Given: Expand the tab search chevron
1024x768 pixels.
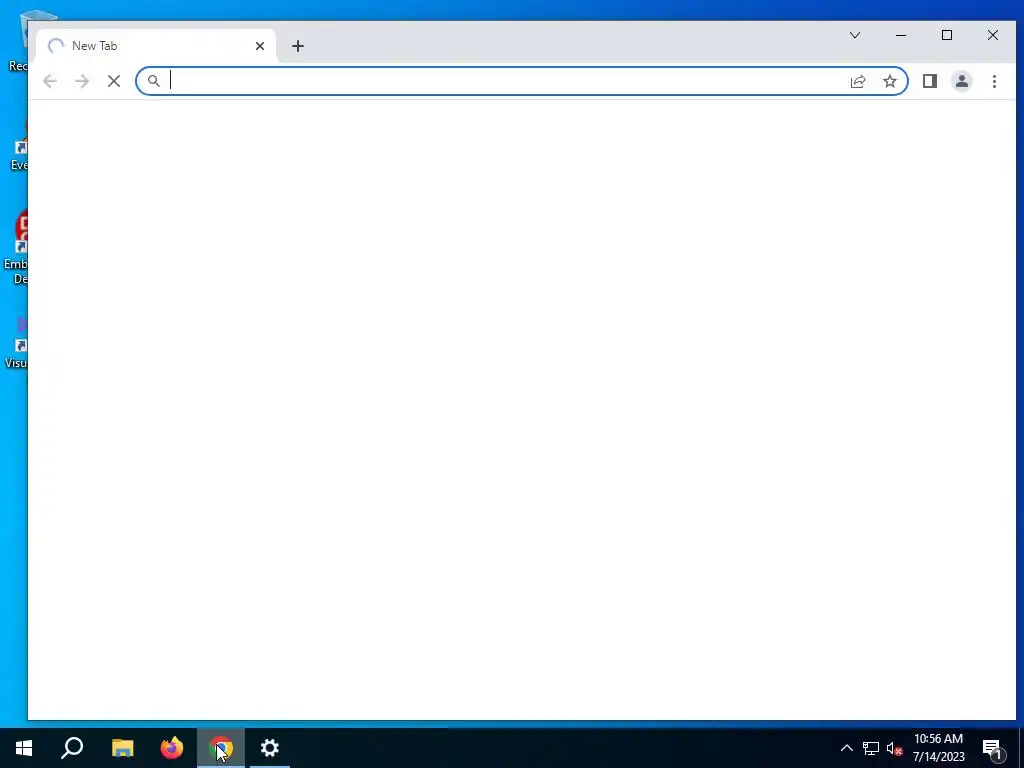Looking at the screenshot, I should pyautogui.click(x=855, y=35).
